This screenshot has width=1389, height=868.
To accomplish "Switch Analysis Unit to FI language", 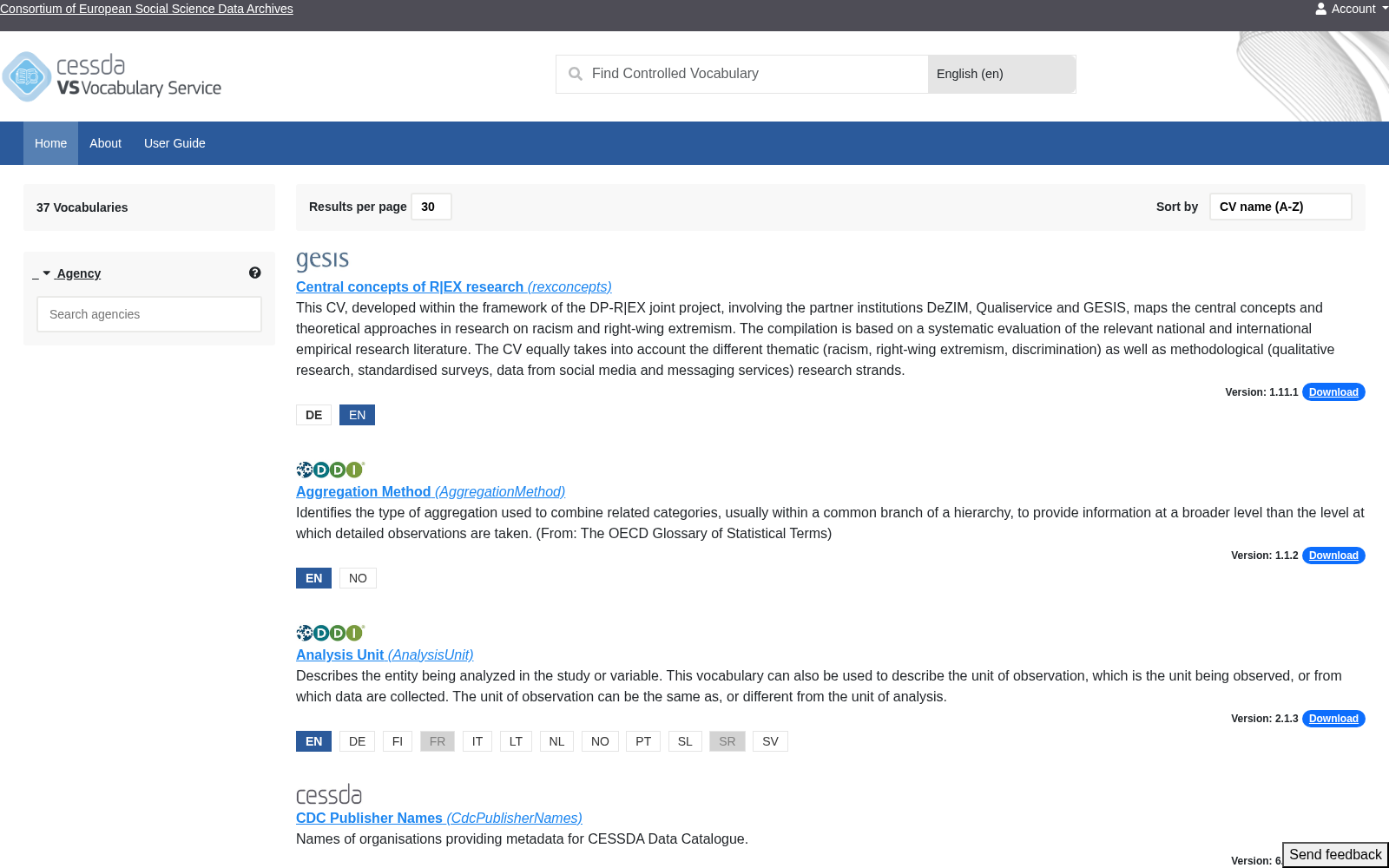I will coord(398,741).
